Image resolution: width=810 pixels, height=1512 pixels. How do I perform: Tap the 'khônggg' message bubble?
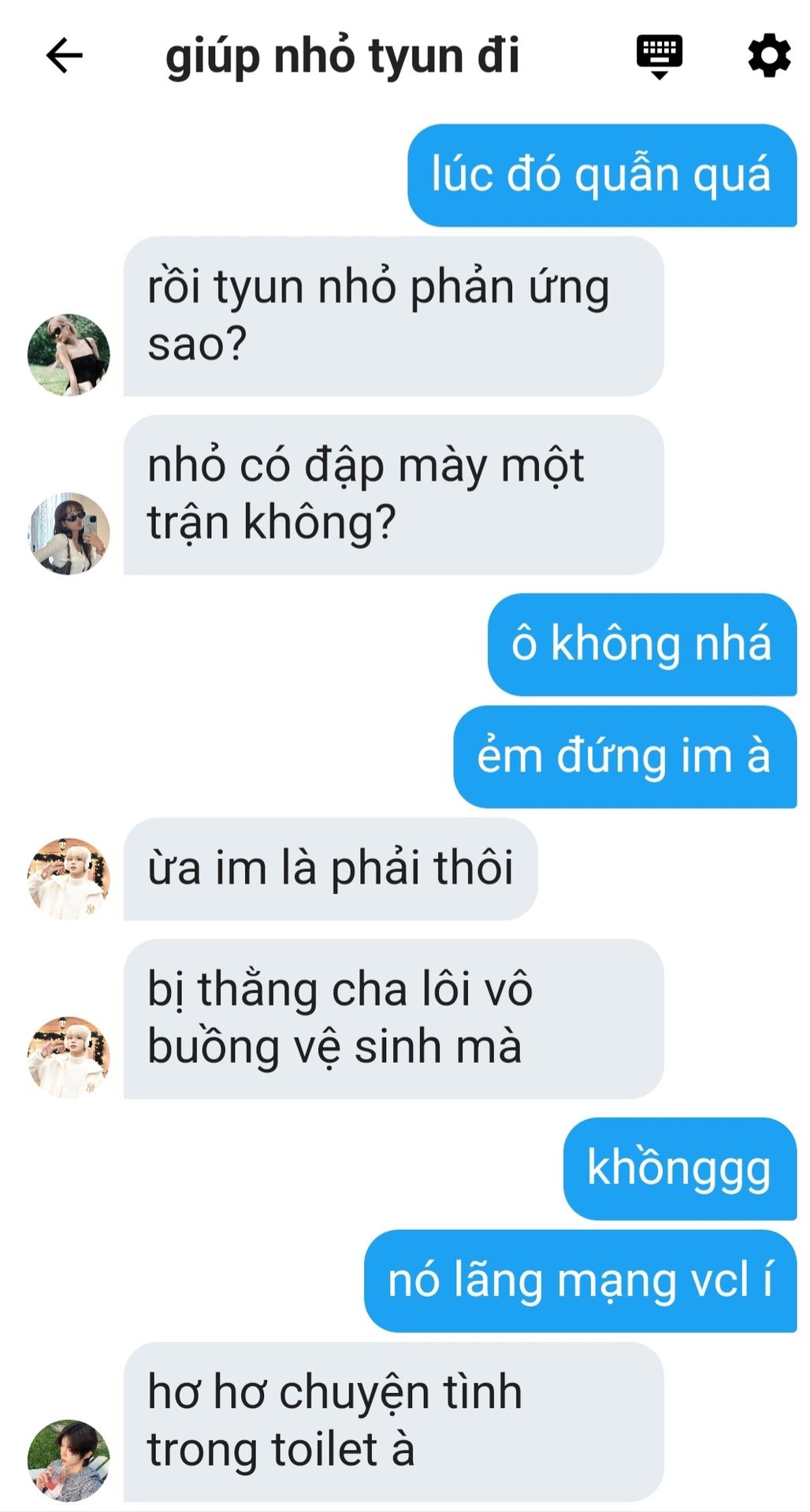coord(680,1168)
